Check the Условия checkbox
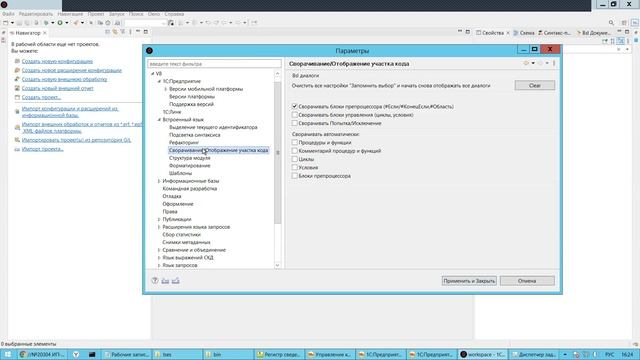 pyautogui.click(x=294, y=167)
